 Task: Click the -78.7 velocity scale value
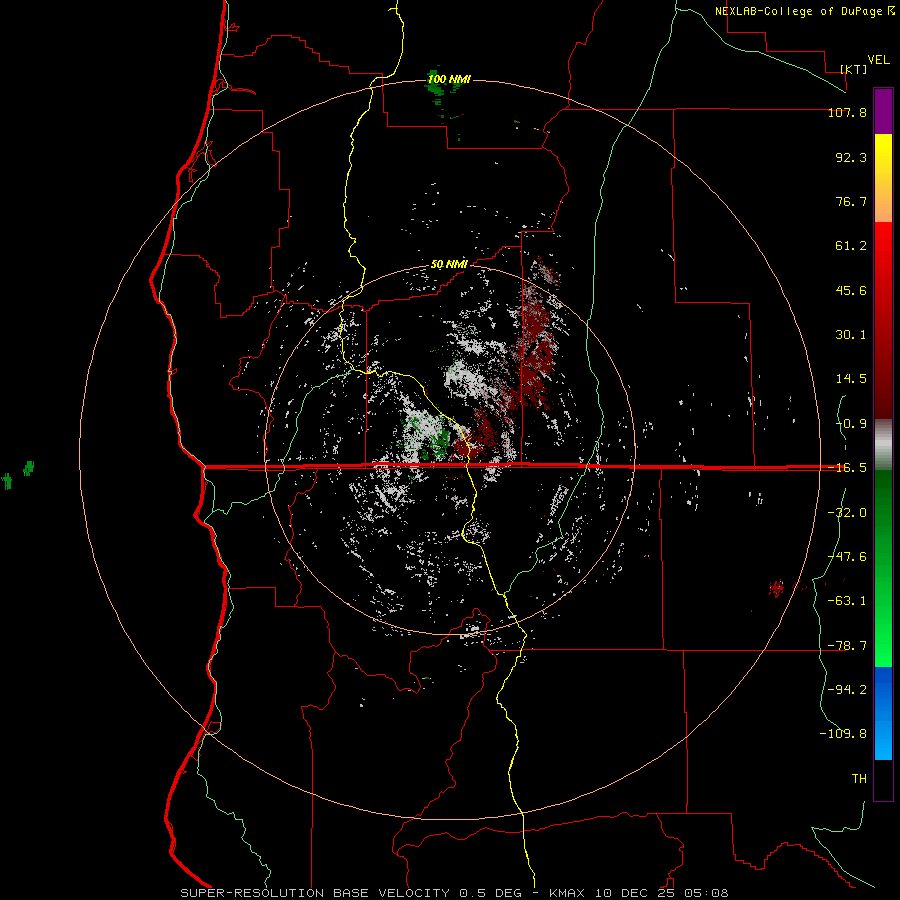(x=847, y=646)
